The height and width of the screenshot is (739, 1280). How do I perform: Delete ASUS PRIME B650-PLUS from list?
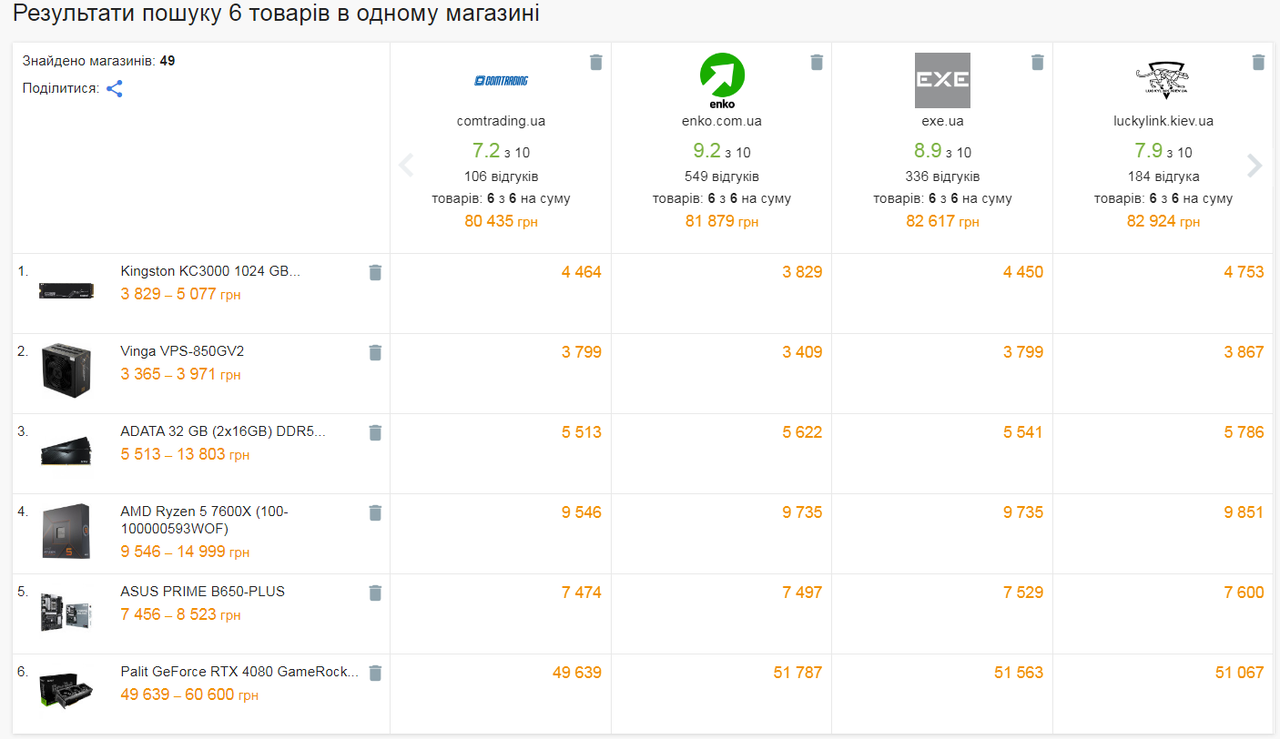tap(375, 592)
